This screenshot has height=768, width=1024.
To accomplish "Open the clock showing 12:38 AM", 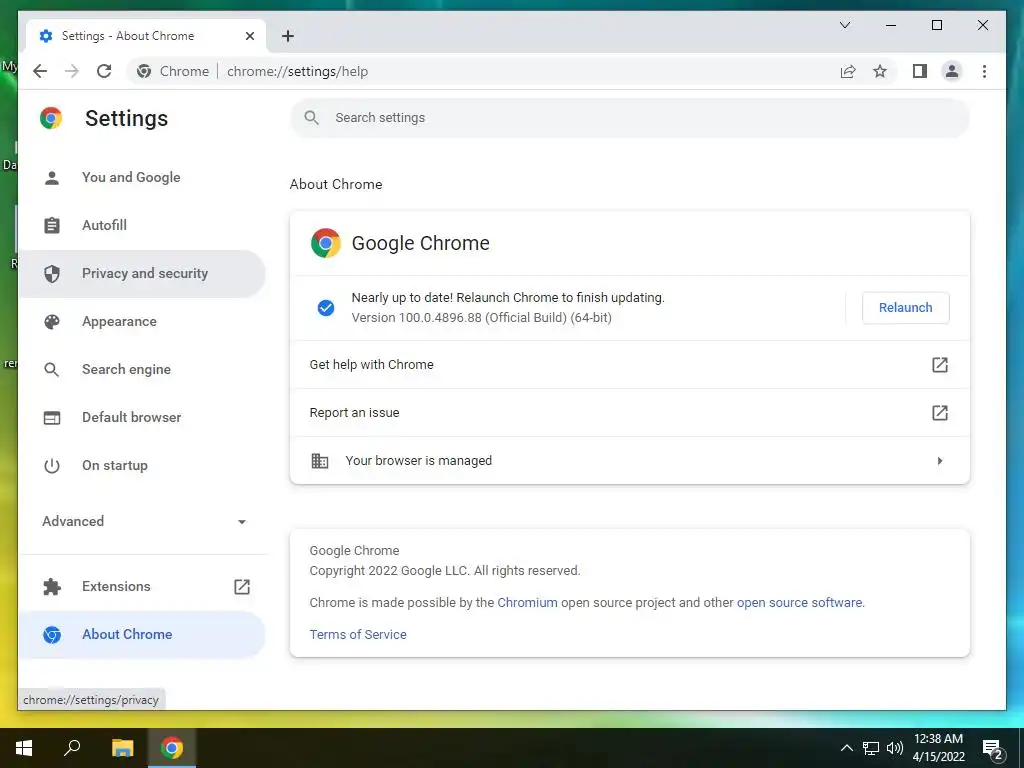I will pos(938,748).
